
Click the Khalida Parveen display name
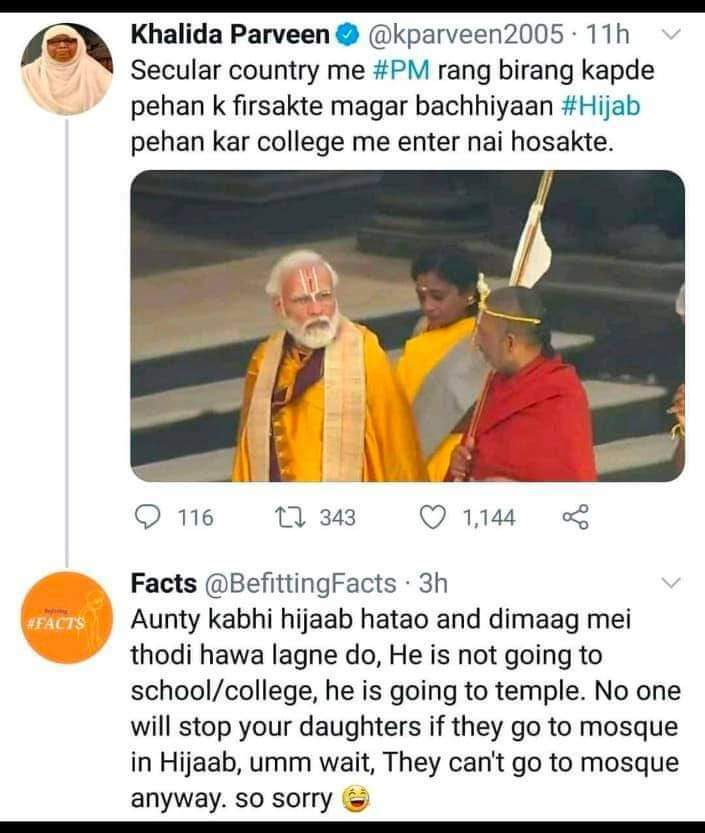coord(231,35)
